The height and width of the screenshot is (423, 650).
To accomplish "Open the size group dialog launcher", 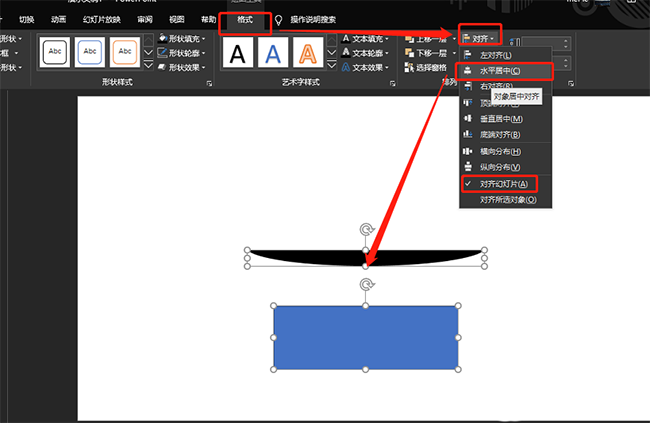I will [571, 83].
